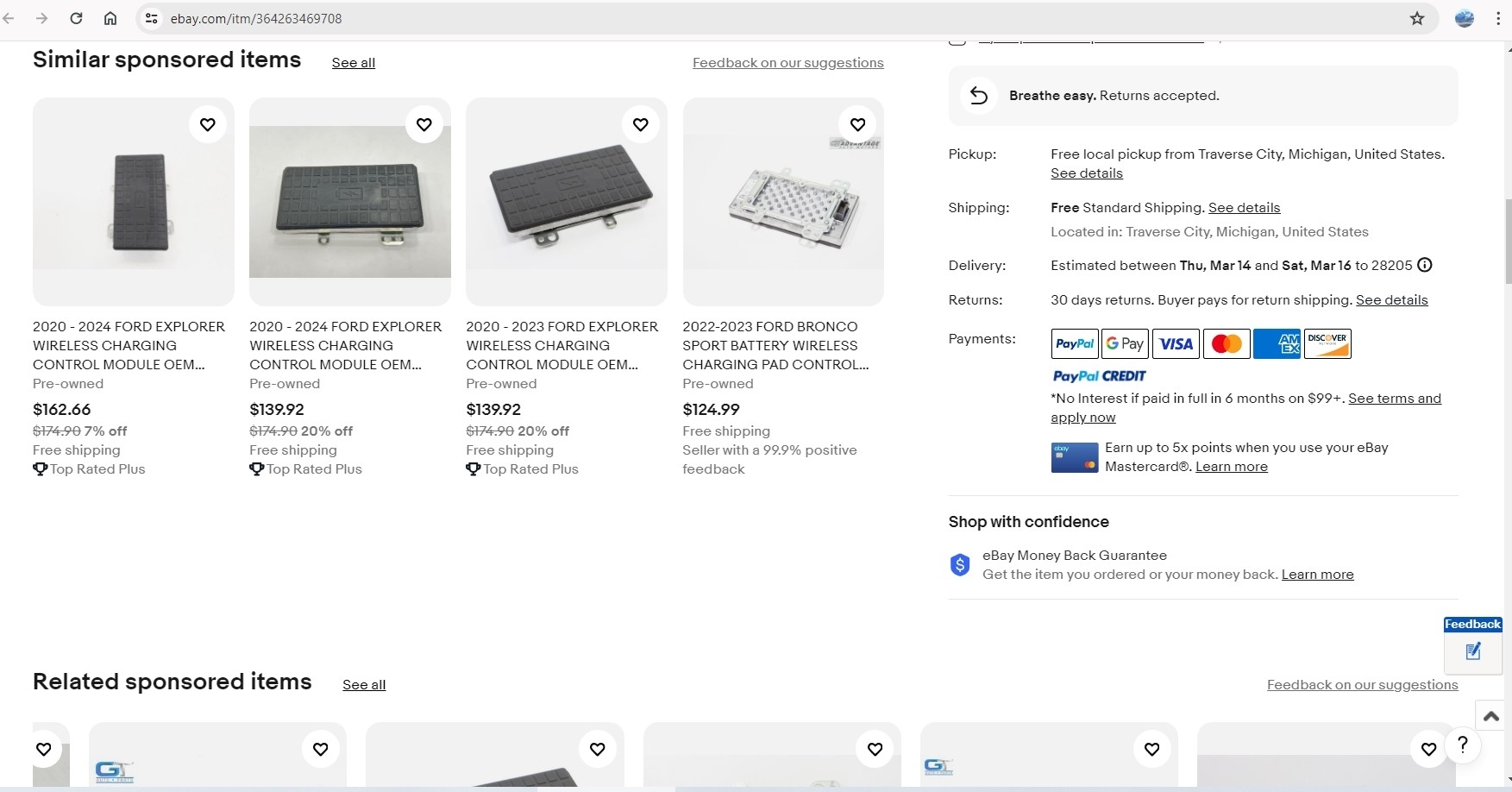Tick the partially visible checkbox above the returns banner

pyautogui.click(x=957, y=40)
